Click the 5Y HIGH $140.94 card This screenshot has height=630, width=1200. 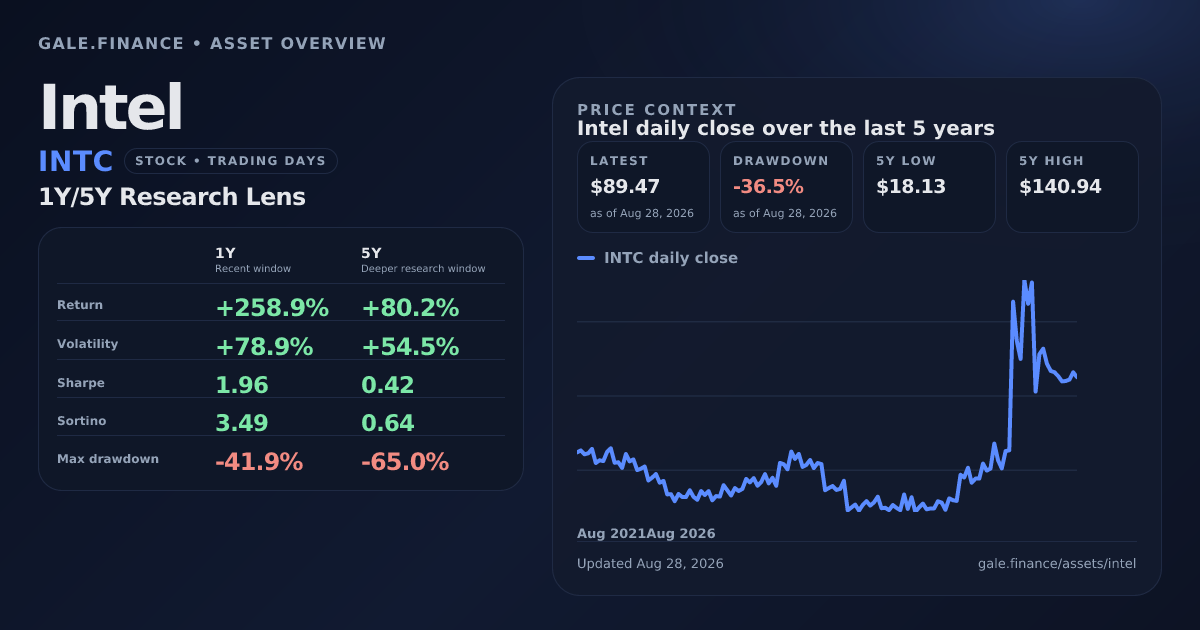(x=1072, y=187)
